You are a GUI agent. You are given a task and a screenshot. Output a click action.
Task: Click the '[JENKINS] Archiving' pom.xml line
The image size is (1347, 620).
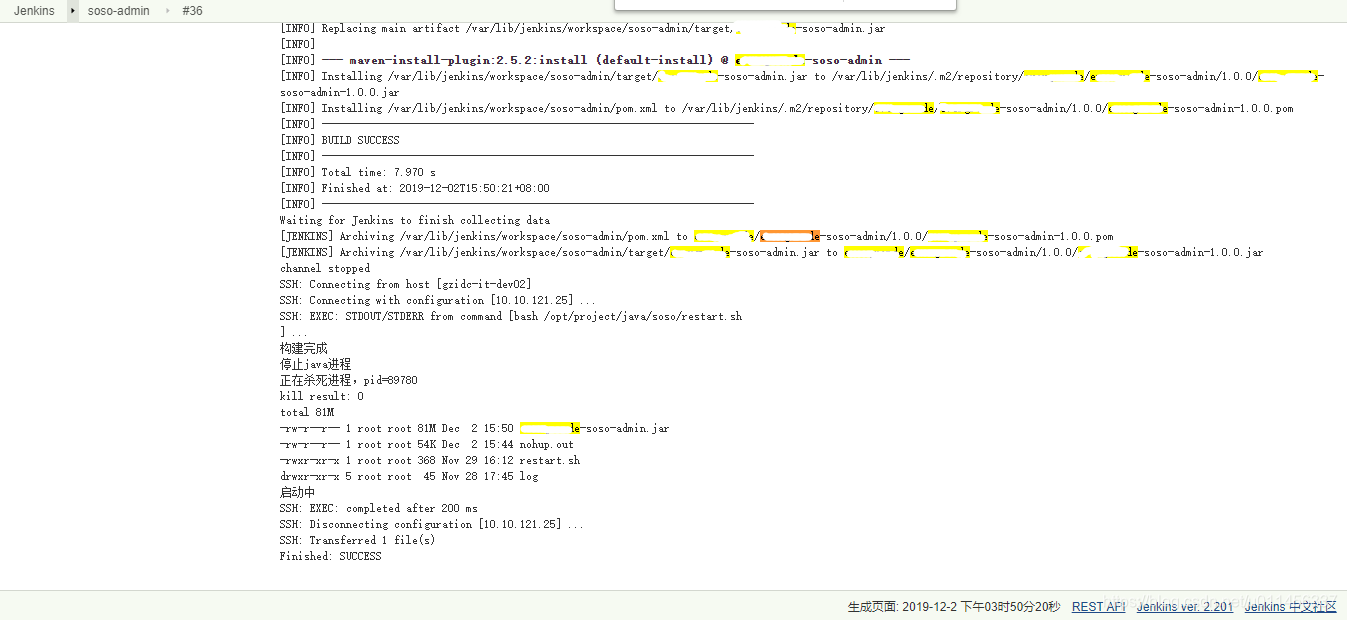coord(696,236)
